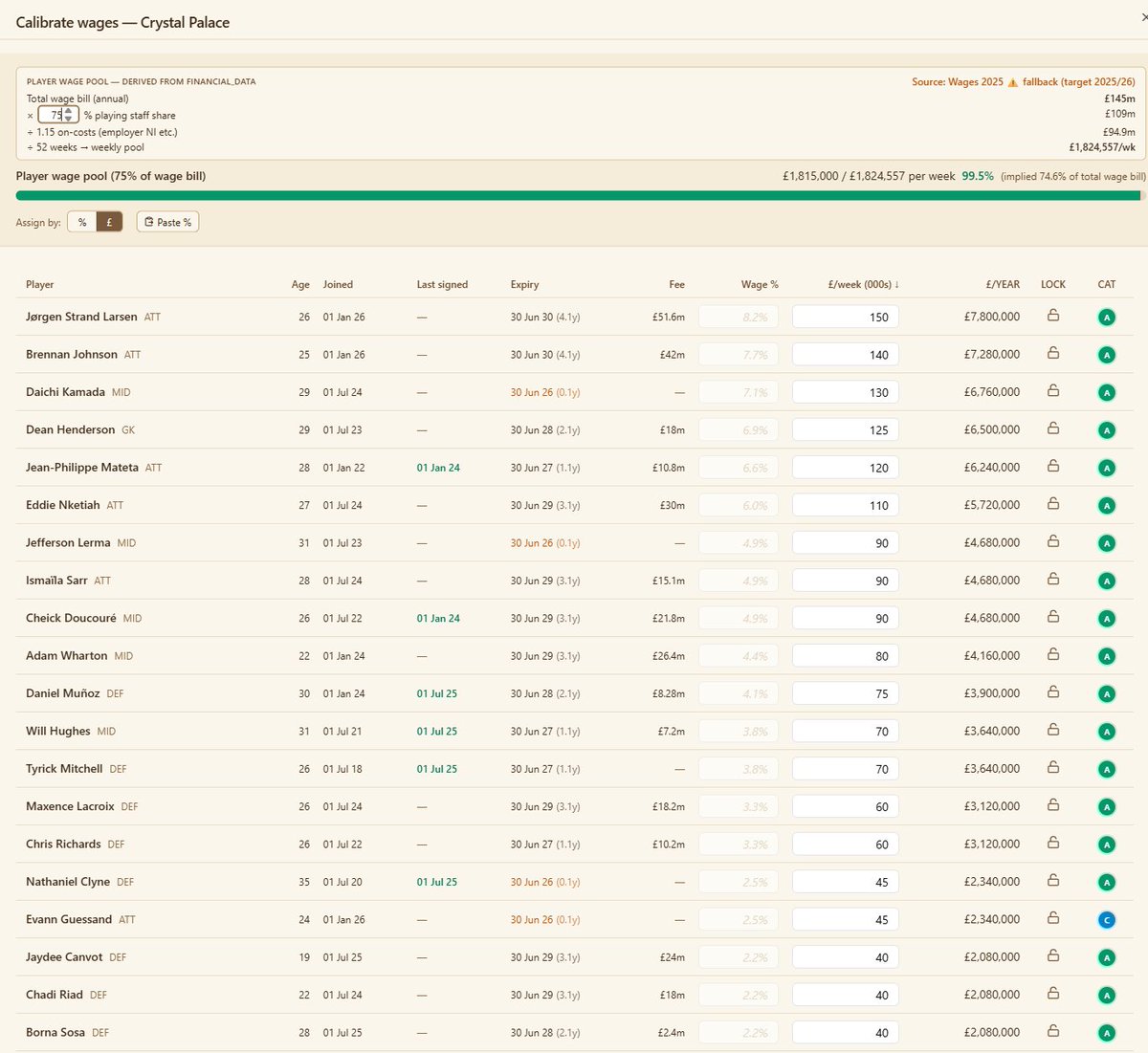1148x1053 pixels.
Task: Click the fallback warning triangle icon
Action: point(1013,82)
